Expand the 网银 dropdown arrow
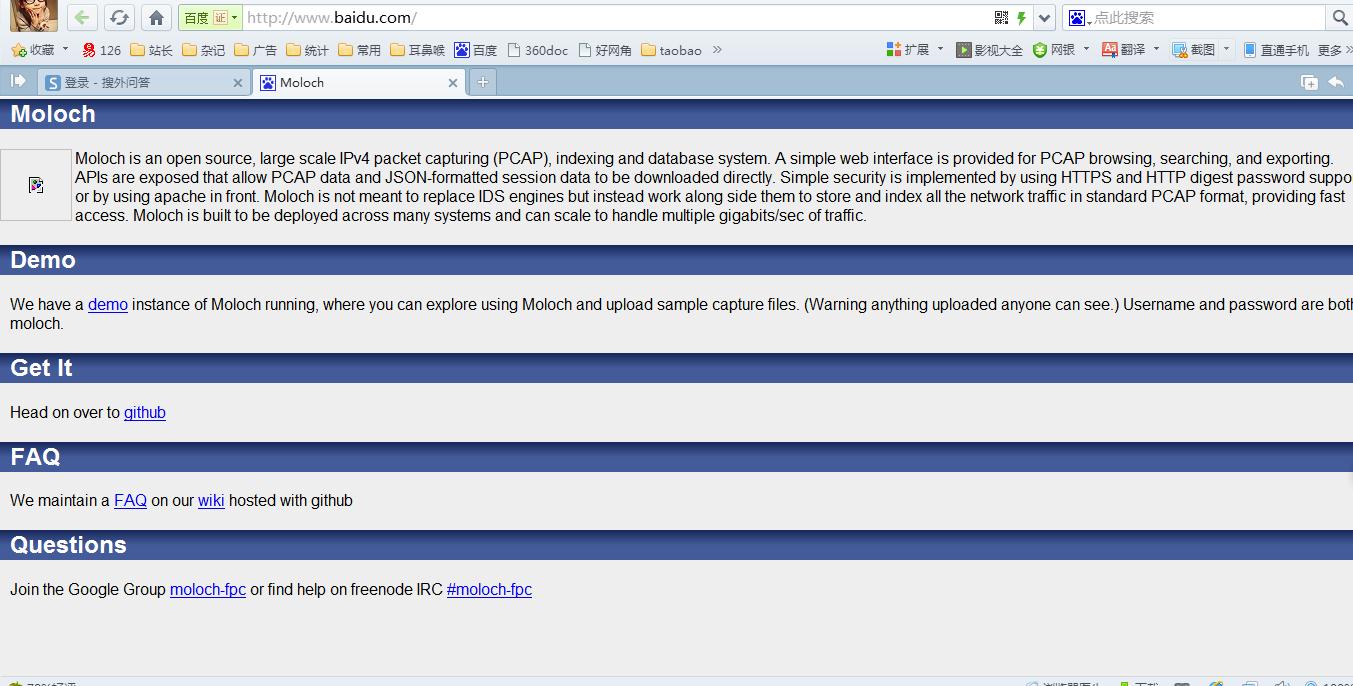This screenshot has width=1353, height=686. 1087,49
